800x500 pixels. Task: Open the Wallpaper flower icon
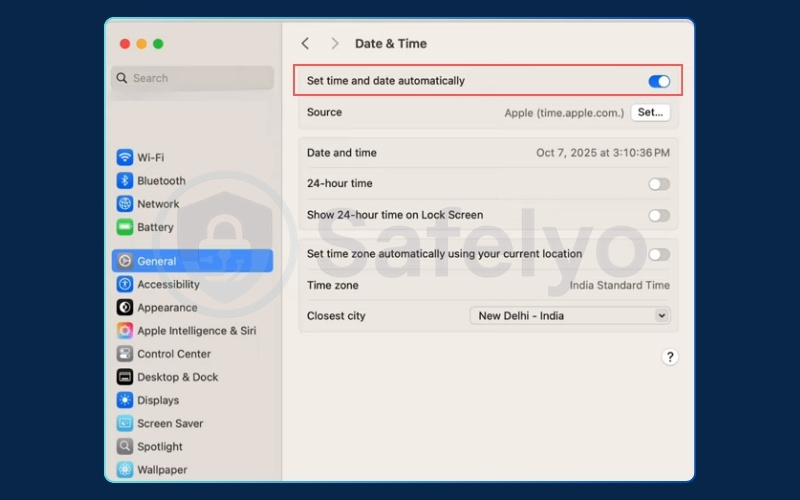click(124, 469)
